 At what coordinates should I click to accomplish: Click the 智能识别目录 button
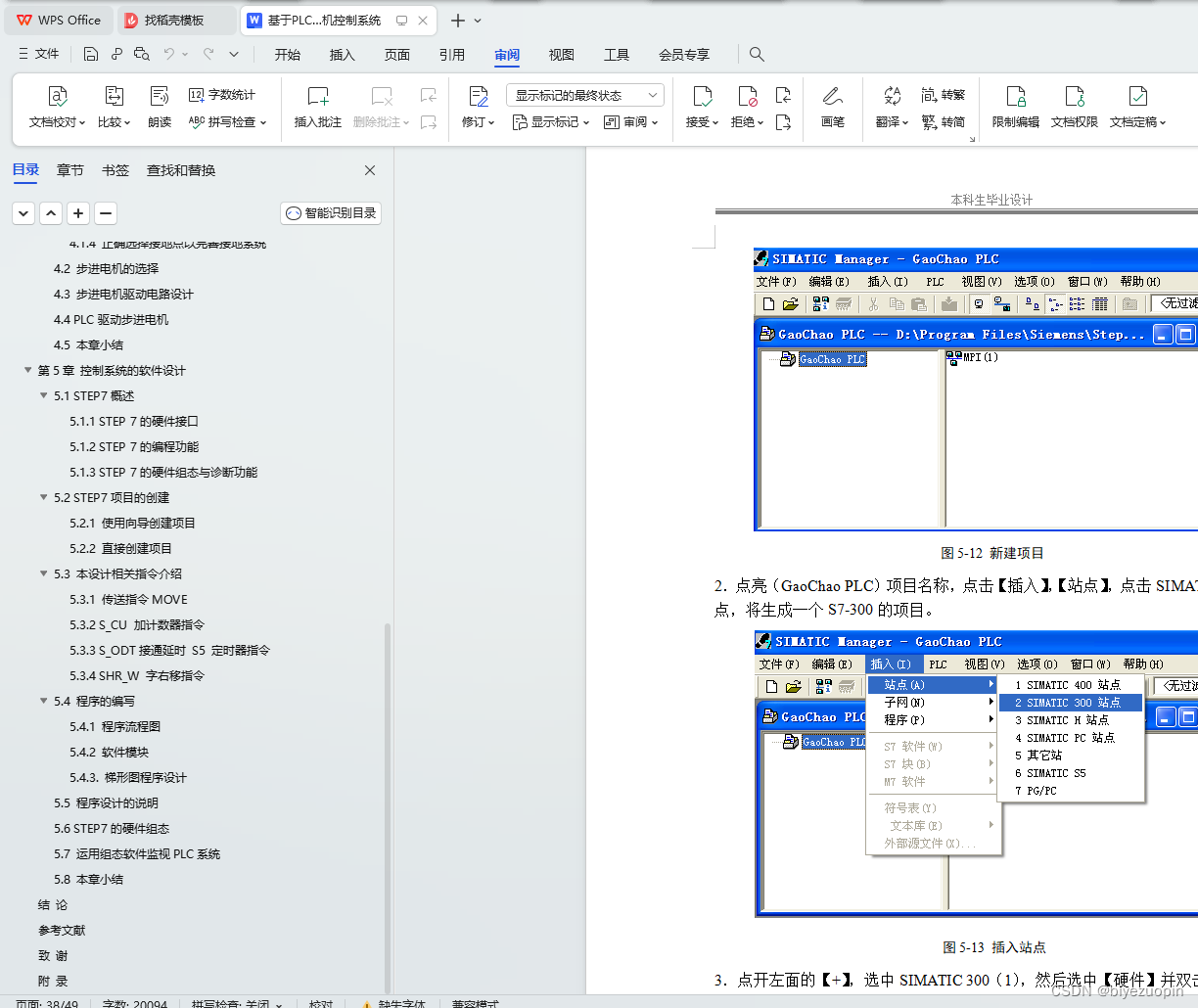coord(331,212)
